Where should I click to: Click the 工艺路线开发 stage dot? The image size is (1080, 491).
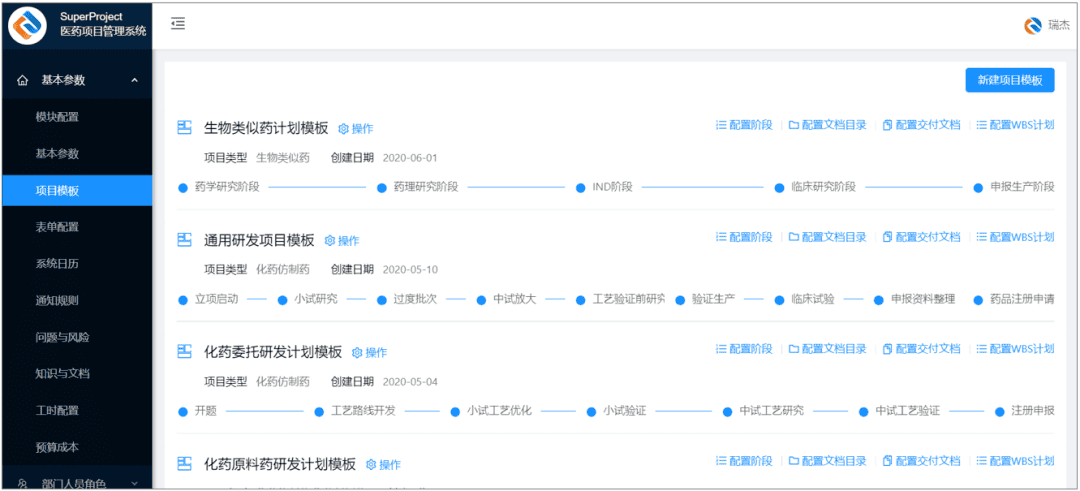pyautogui.click(x=319, y=412)
